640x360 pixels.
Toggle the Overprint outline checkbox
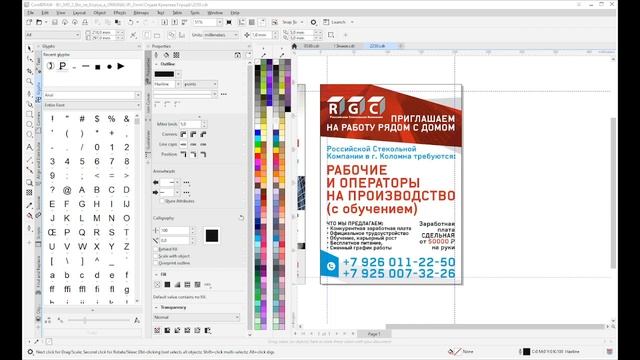[156, 263]
